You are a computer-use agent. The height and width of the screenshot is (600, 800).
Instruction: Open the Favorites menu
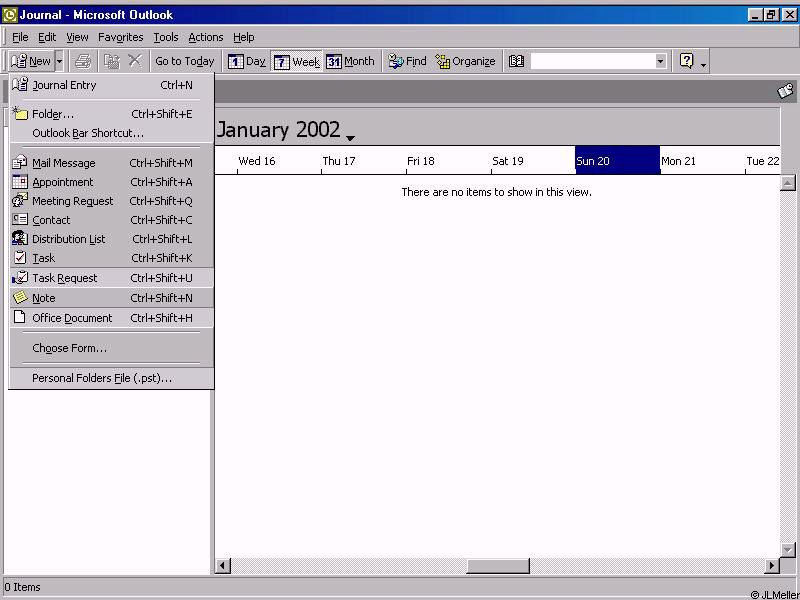[x=120, y=37]
